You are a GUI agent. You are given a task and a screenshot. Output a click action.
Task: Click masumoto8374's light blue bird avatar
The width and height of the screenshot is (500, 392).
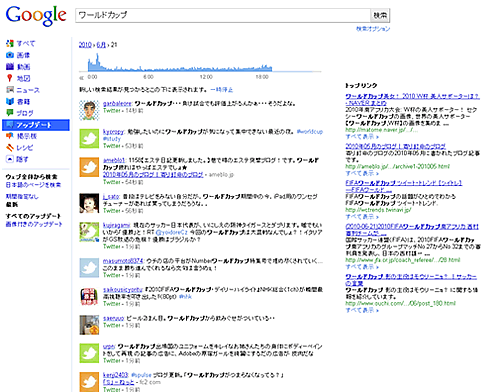(89, 268)
